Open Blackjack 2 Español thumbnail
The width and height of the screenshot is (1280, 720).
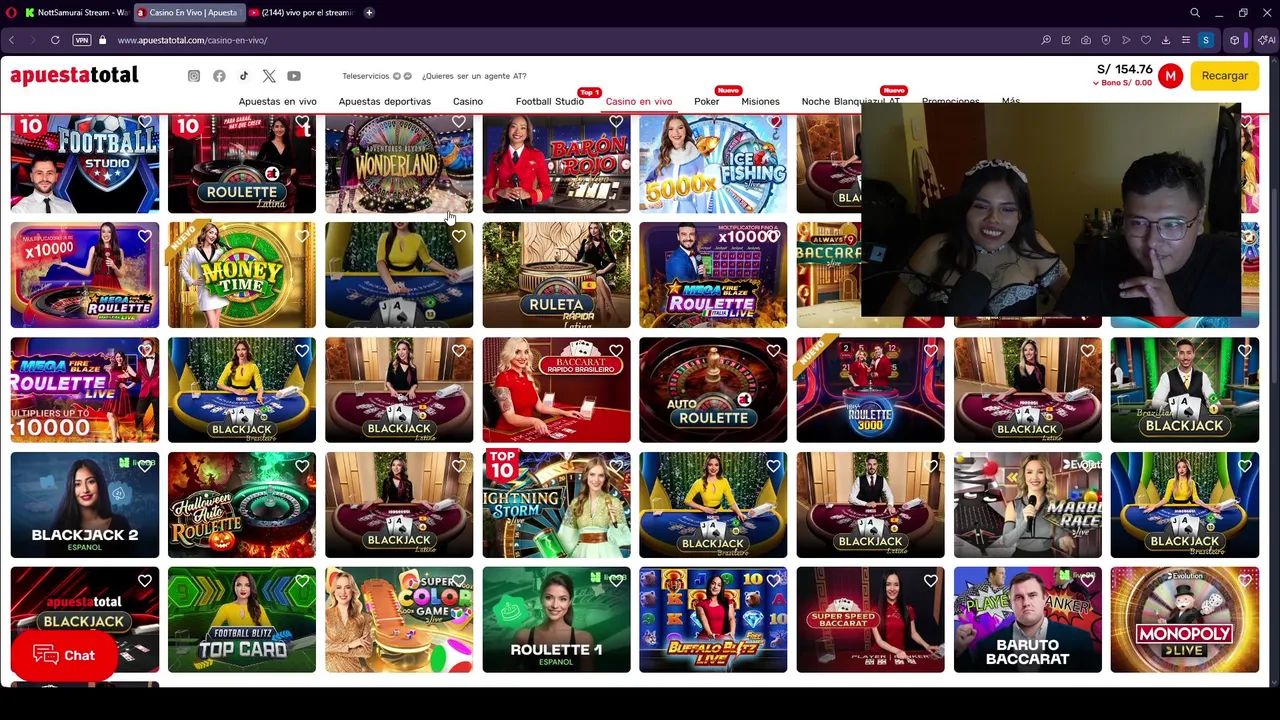pyautogui.click(x=85, y=505)
